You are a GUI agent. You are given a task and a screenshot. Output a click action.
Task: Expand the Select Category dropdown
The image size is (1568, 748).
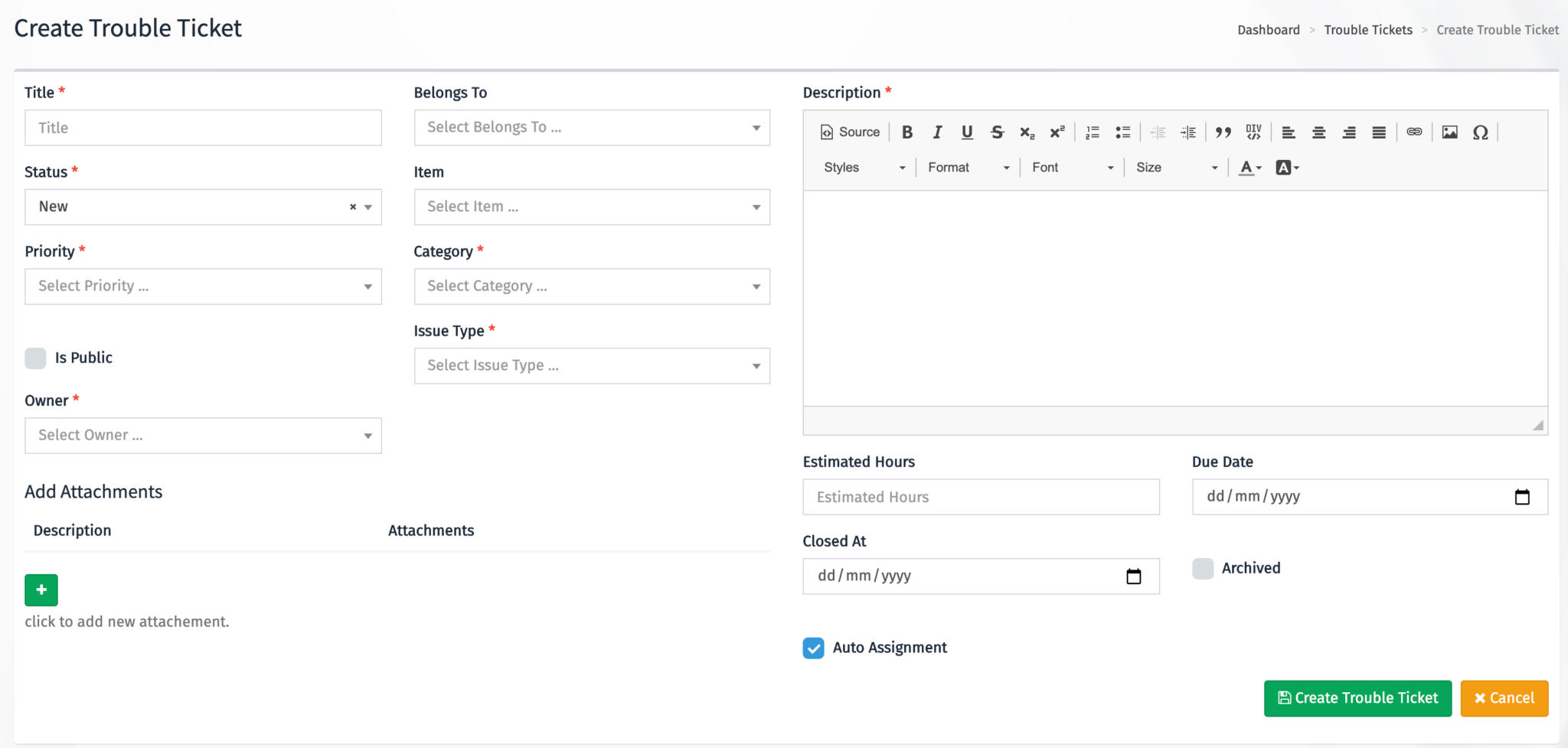coord(592,286)
